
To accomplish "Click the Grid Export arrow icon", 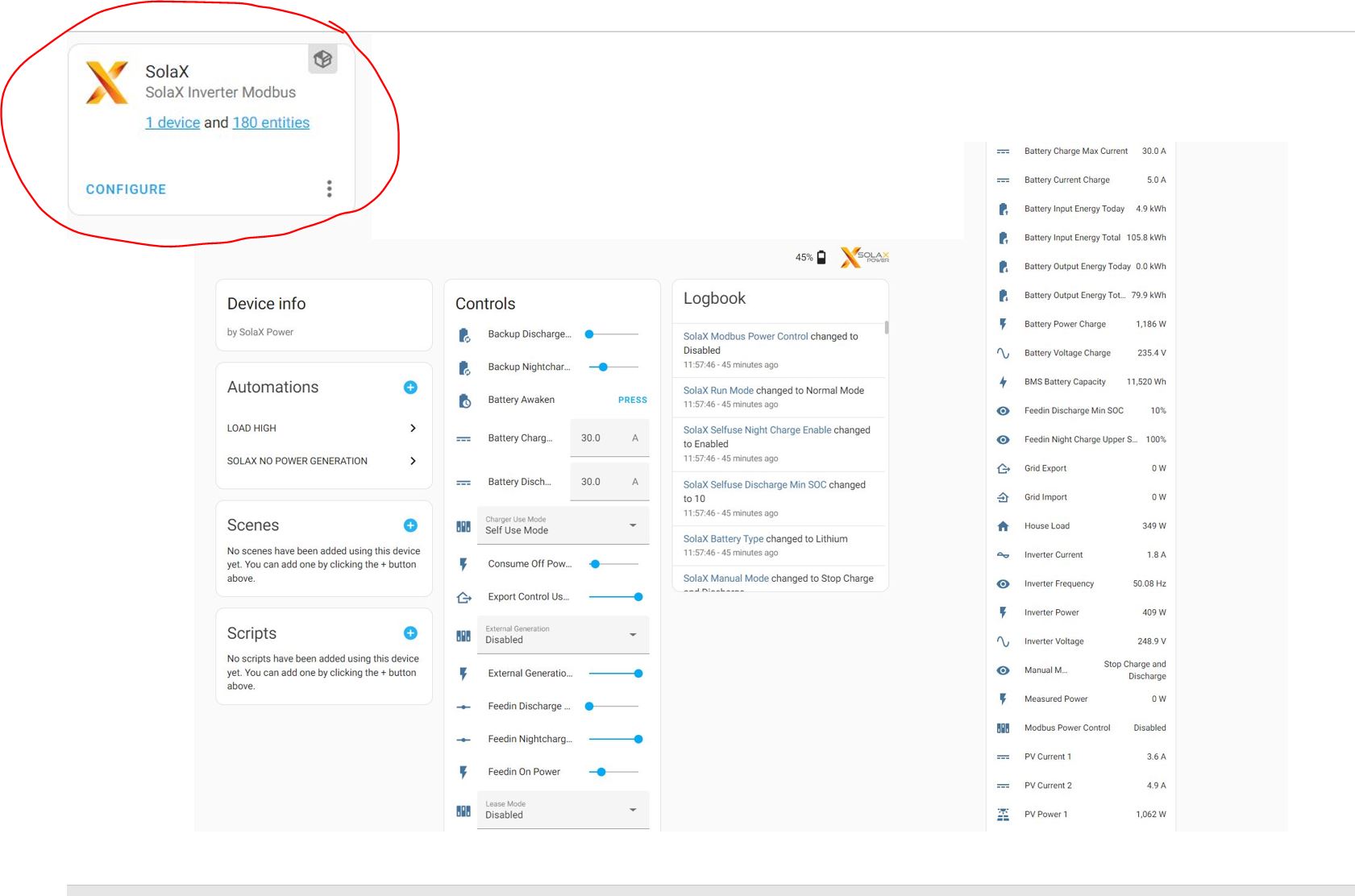I will coord(1003,468).
